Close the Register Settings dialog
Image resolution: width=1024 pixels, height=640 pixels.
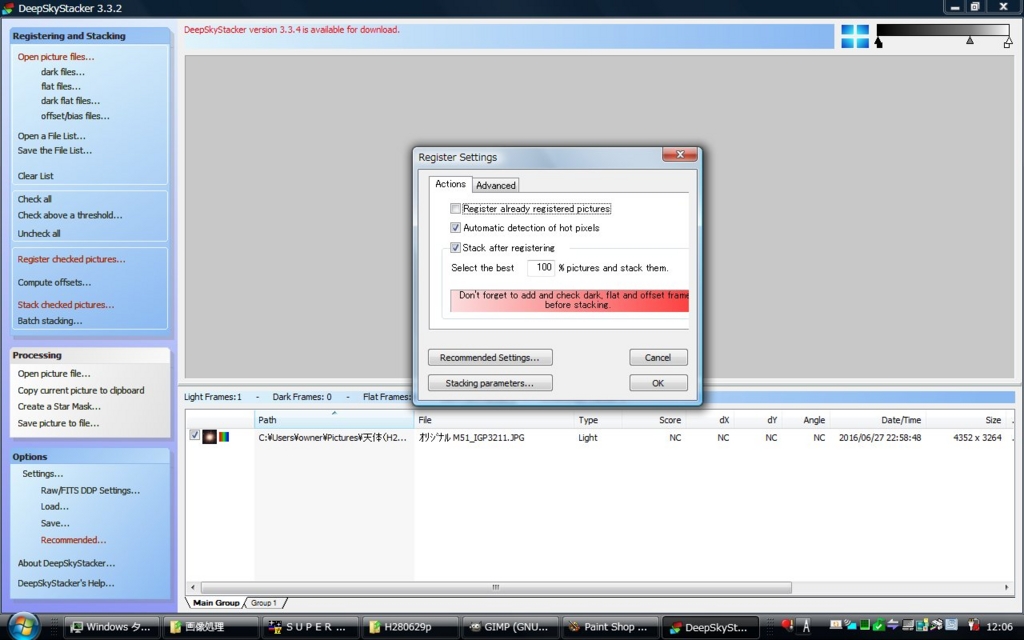(x=680, y=155)
